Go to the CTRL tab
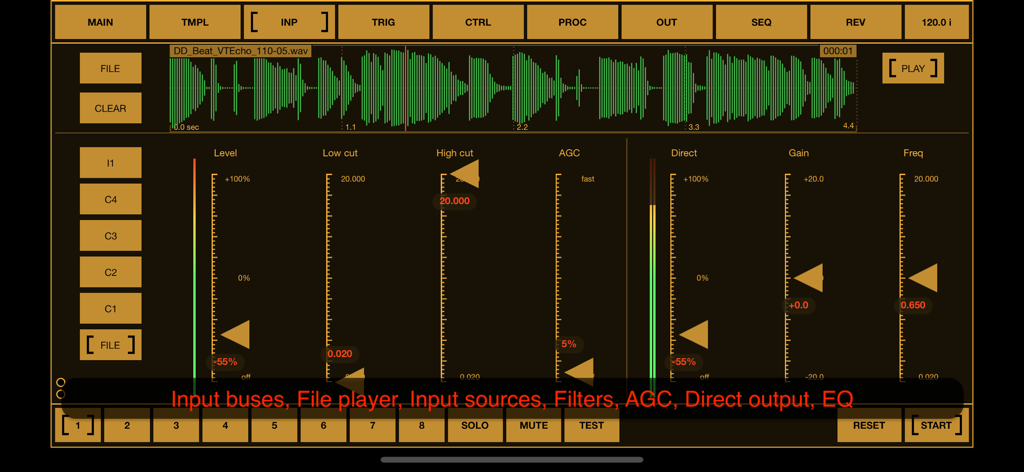 pos(478,22)
